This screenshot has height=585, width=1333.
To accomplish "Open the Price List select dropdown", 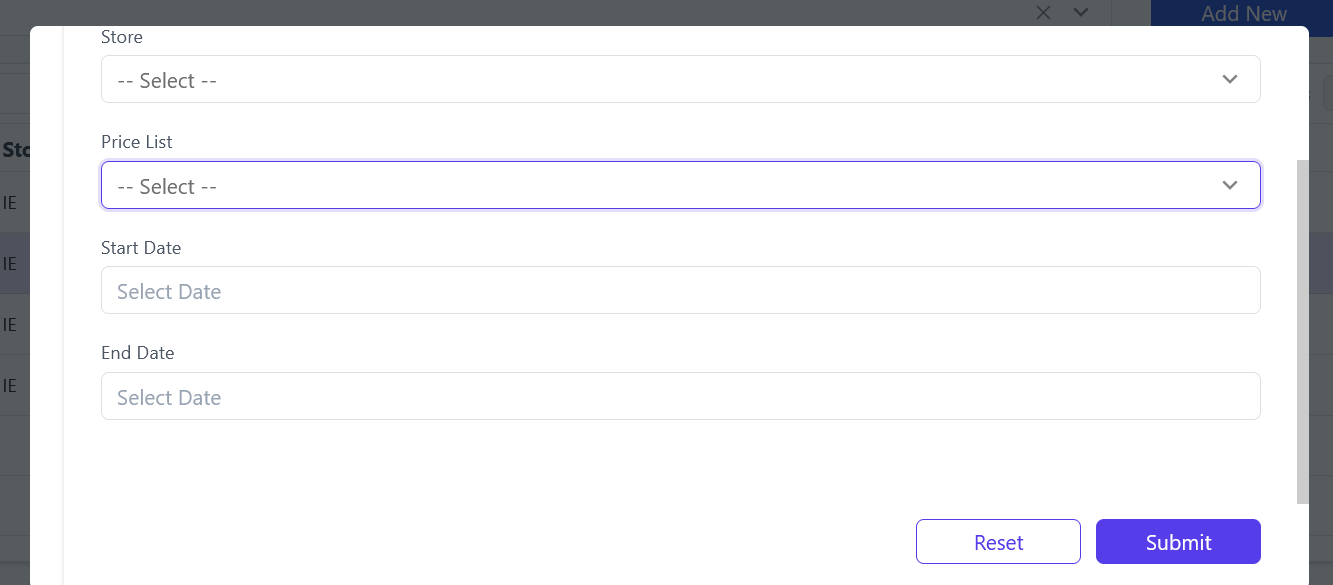I will (680, 185).
